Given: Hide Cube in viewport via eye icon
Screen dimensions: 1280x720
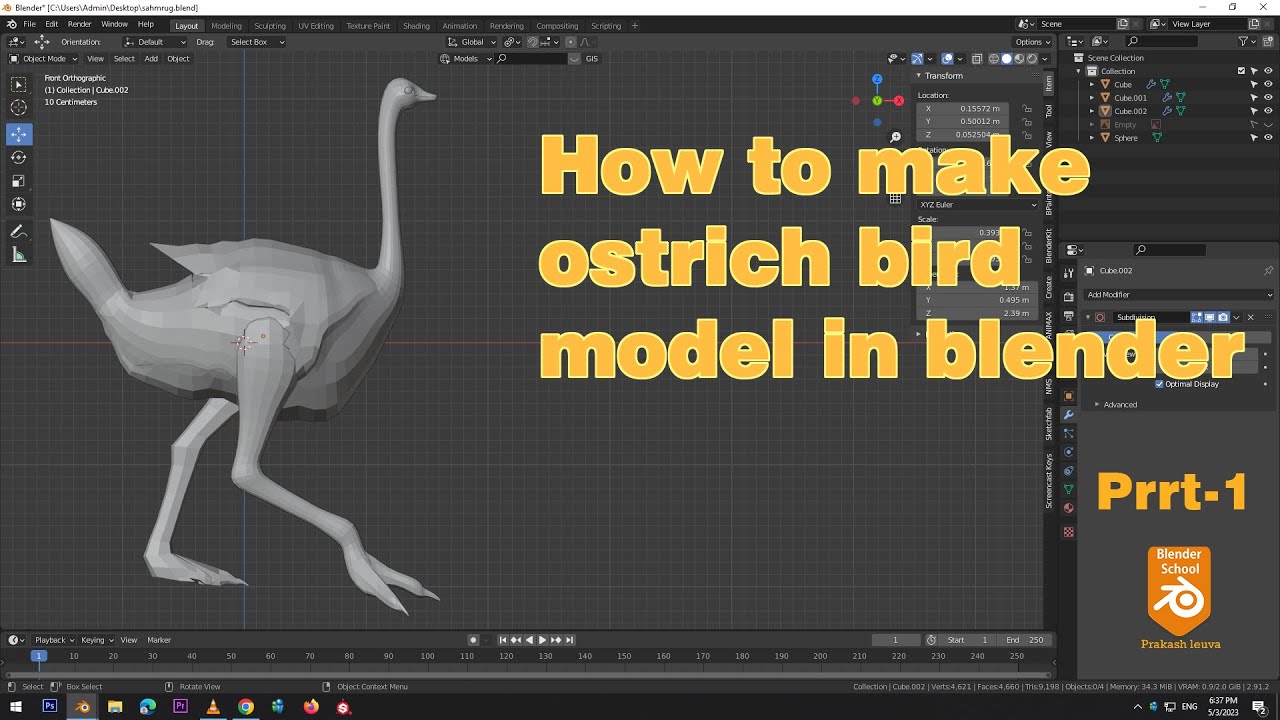Looking at the screenshot, I should pyautogui.click(x=1268, y=85).
